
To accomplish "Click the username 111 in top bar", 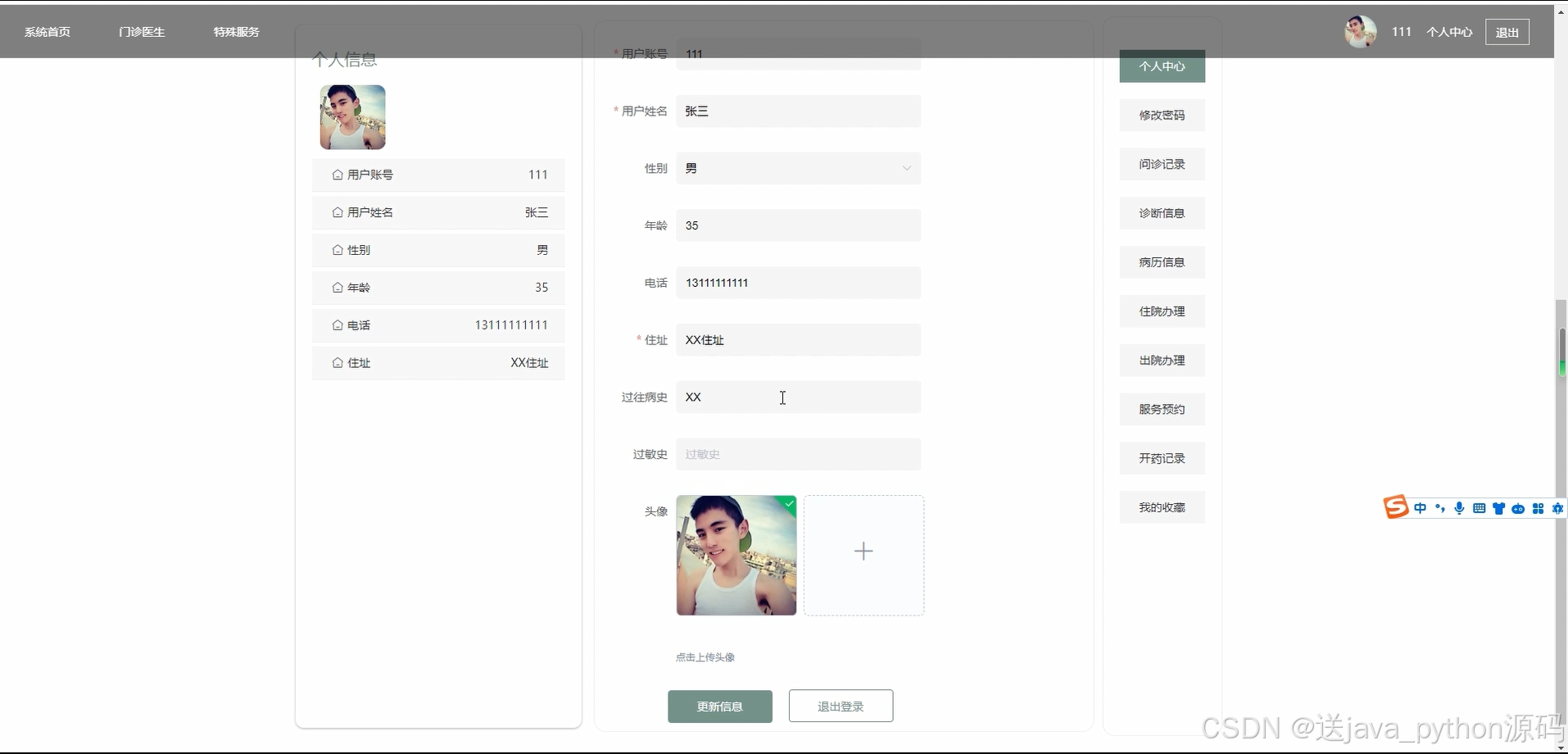I will click(x=1402, y=32).
